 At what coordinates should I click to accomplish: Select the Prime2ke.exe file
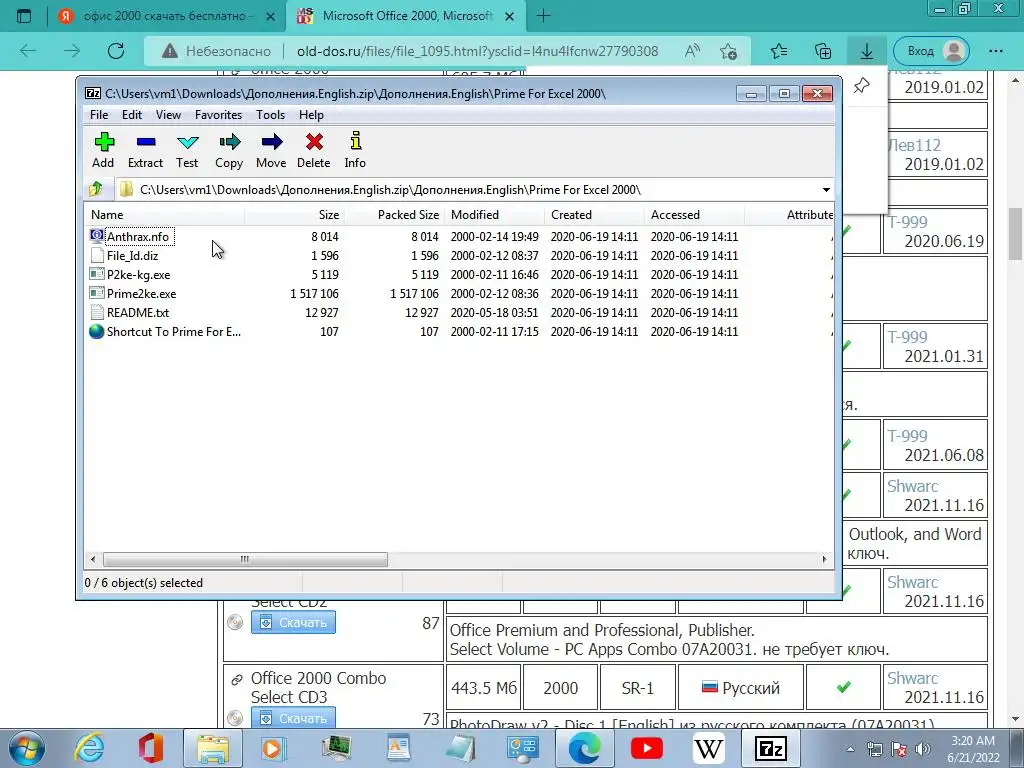coord(142,293)
